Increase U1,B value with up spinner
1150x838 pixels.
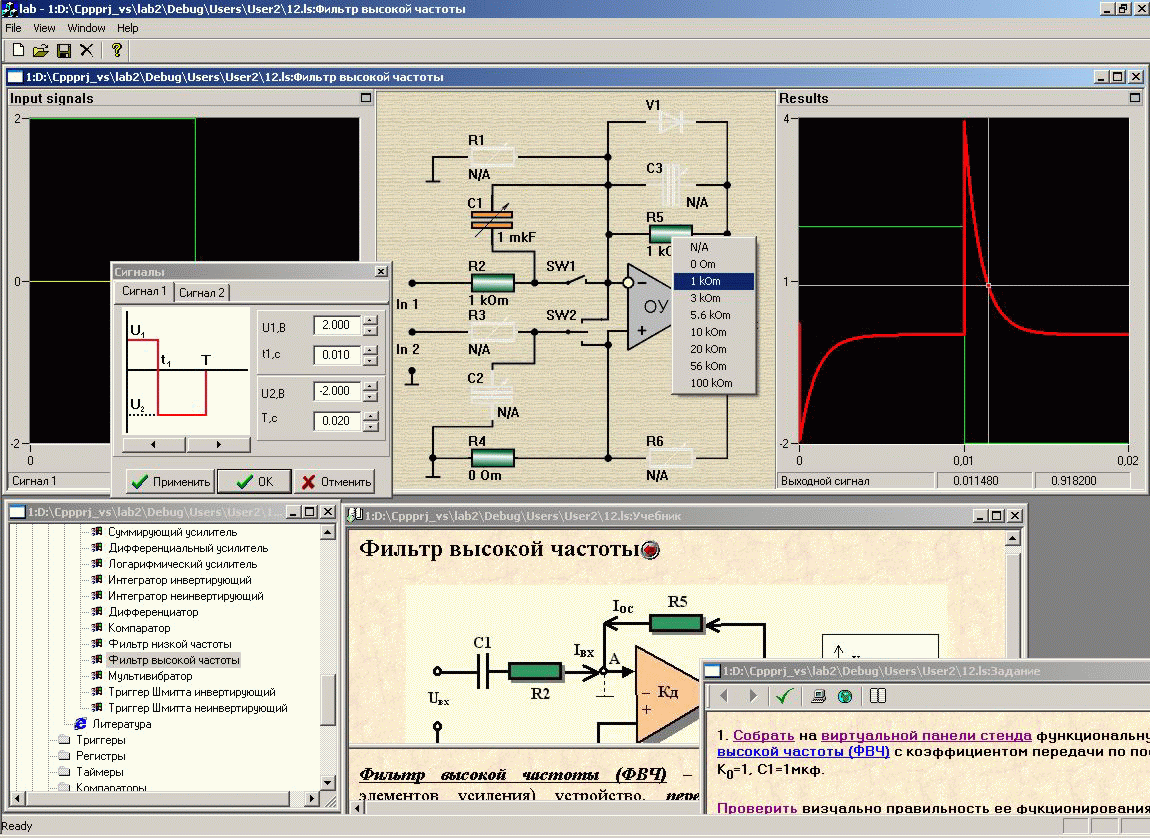(370, 320)
